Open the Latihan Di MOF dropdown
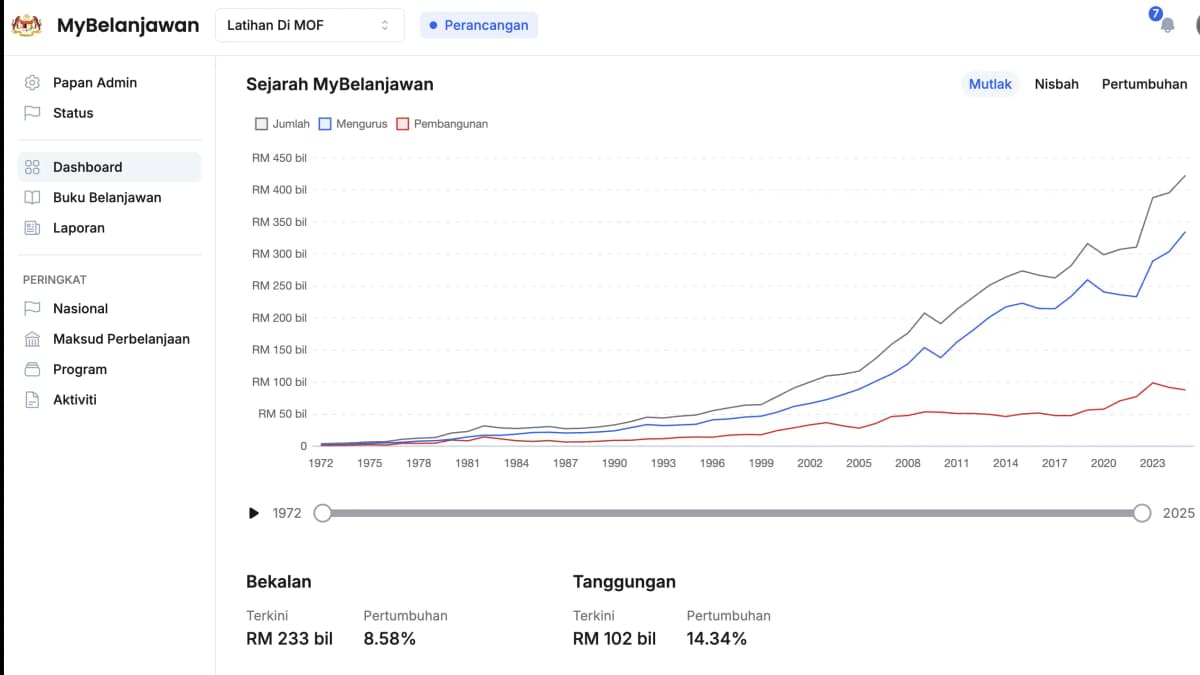1200x675 pixels. (x=310, y=25)
